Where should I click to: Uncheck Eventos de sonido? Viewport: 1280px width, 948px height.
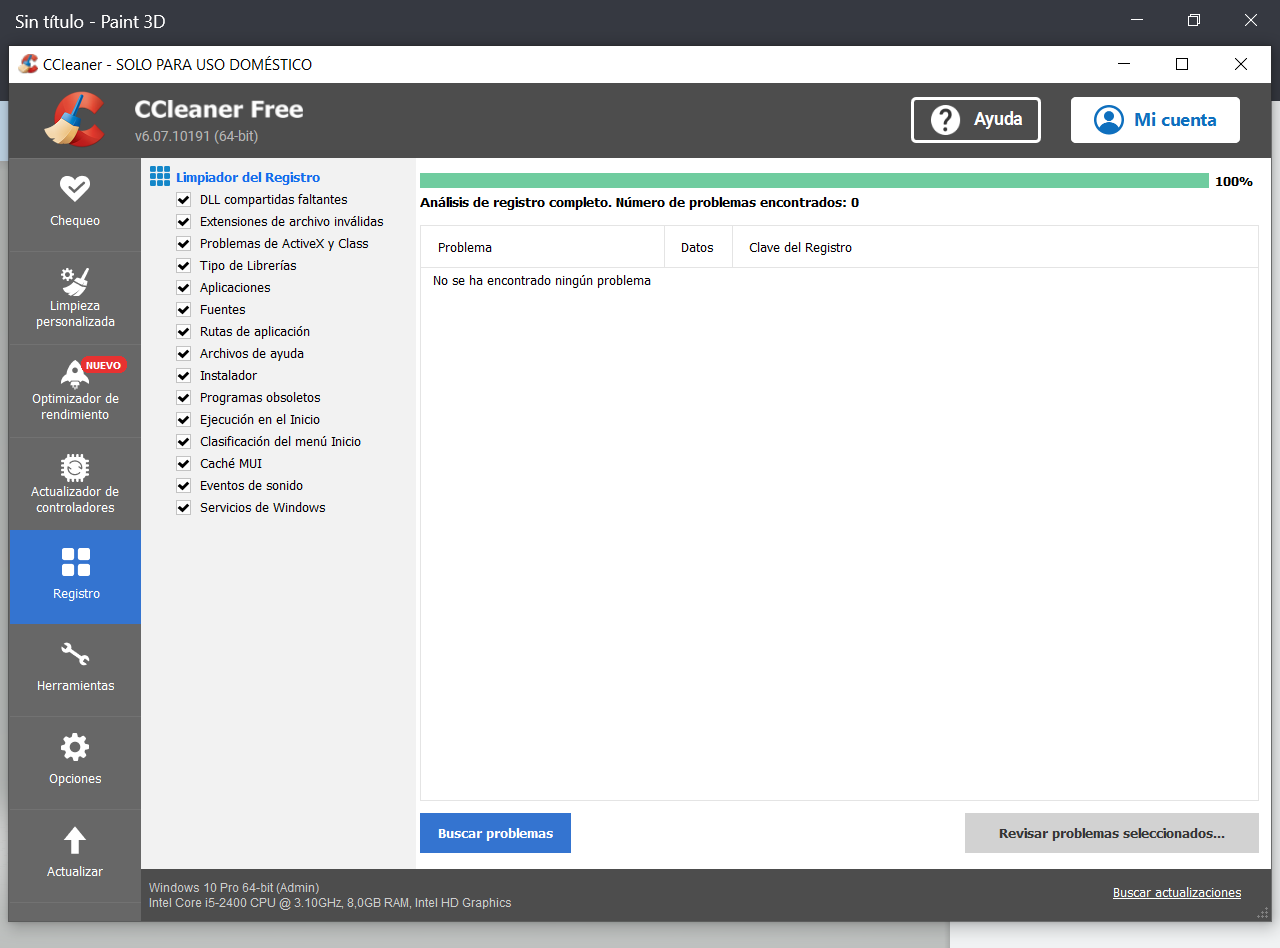[x=183, y=486]
